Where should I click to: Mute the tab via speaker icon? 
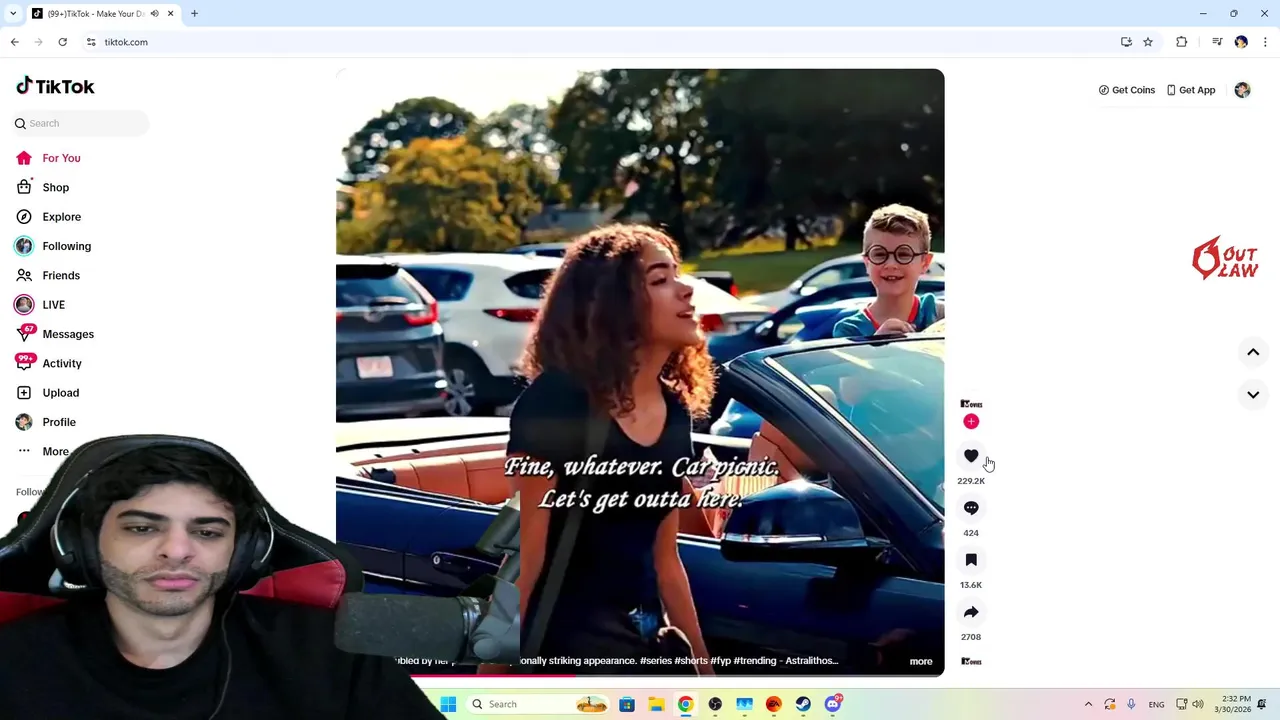point(154,14)
